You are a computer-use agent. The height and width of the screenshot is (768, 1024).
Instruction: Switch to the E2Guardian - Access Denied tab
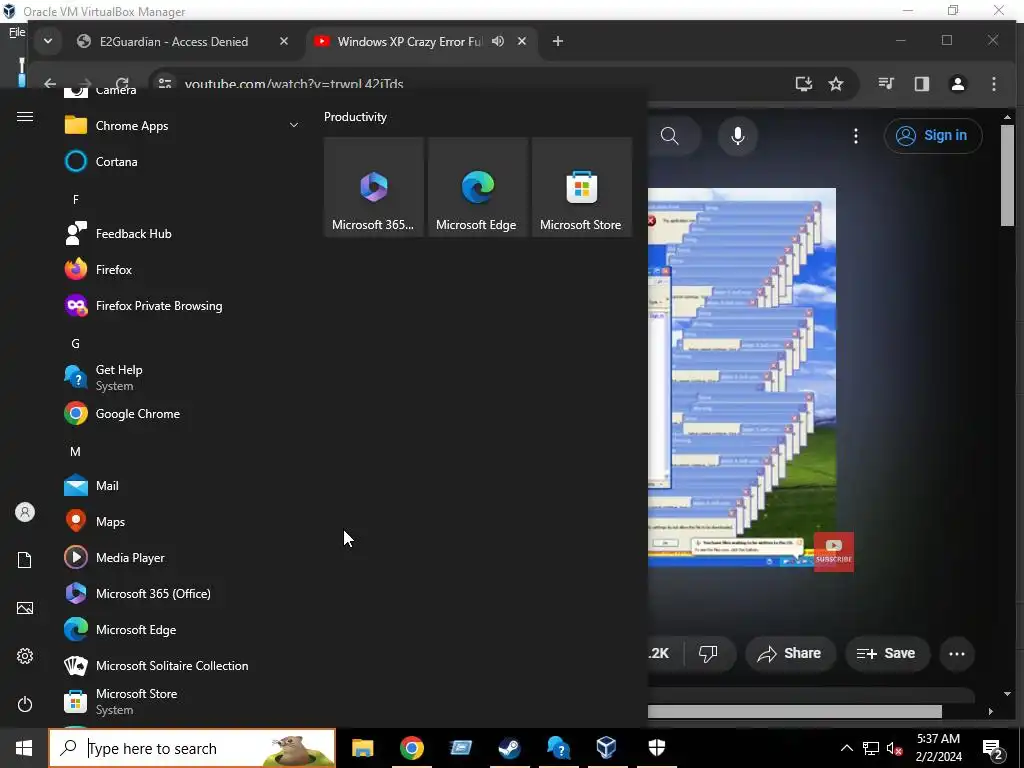click(x=173, y=41)
